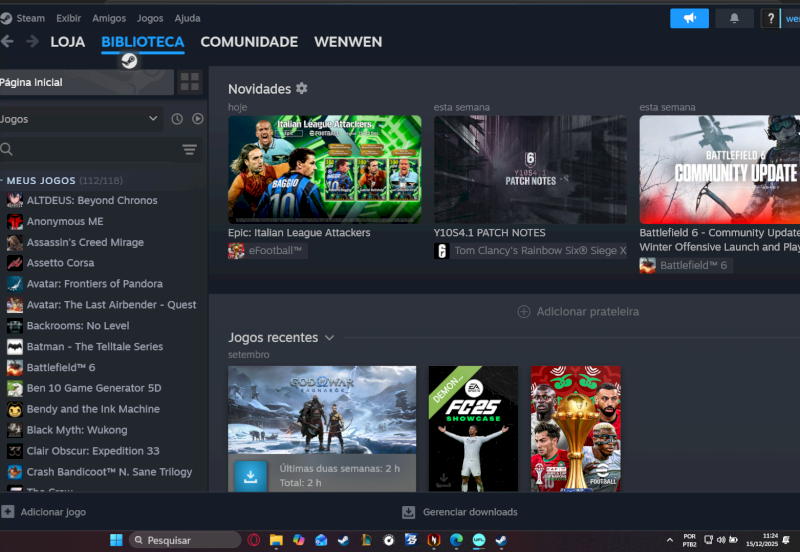800x552 pixels.
Task: Open the eFootball™ news tag
Action: tap(268, 250)
